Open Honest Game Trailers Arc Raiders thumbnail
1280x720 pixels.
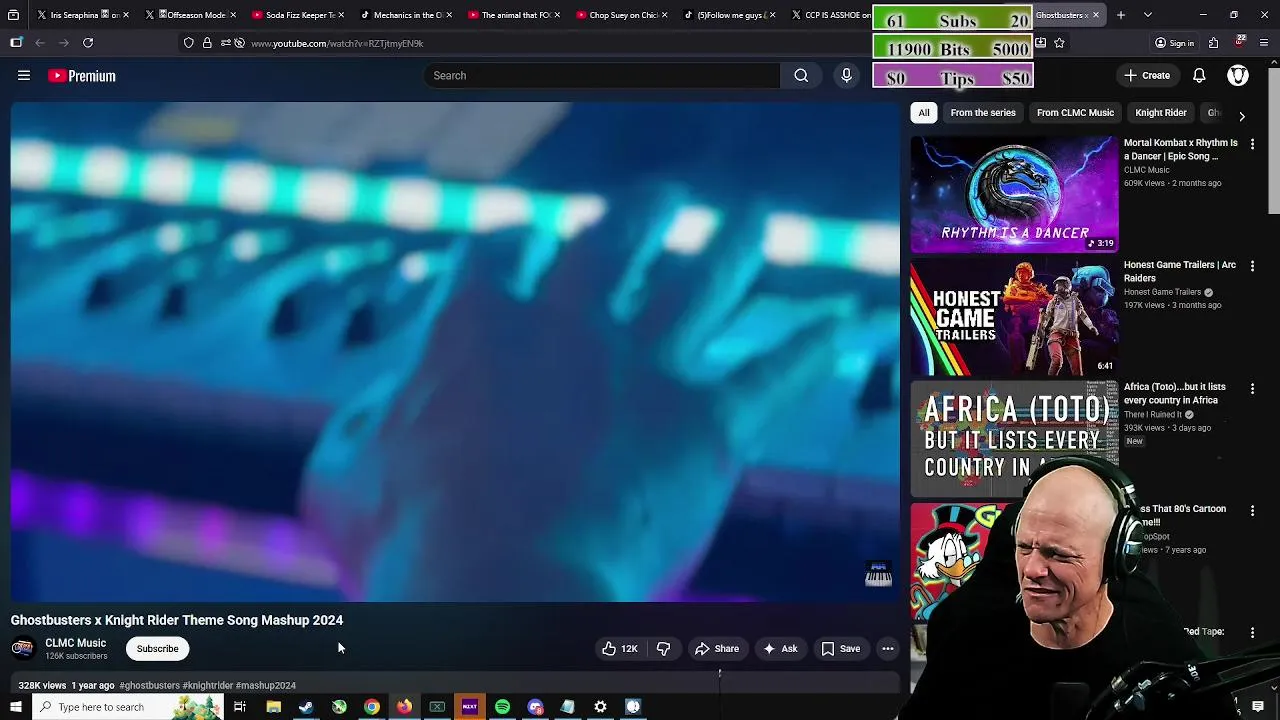coord(1014,316)
